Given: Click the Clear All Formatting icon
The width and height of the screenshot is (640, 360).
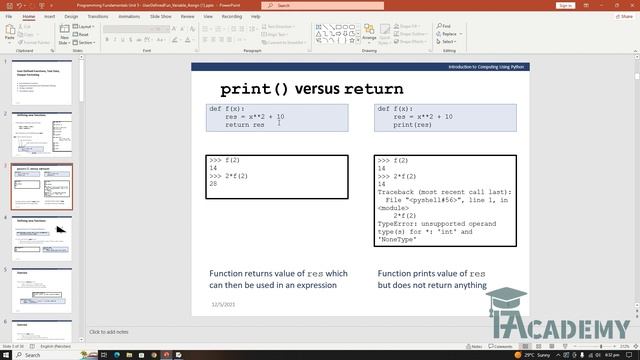Looking at the screenshot, I should point(192,29).
